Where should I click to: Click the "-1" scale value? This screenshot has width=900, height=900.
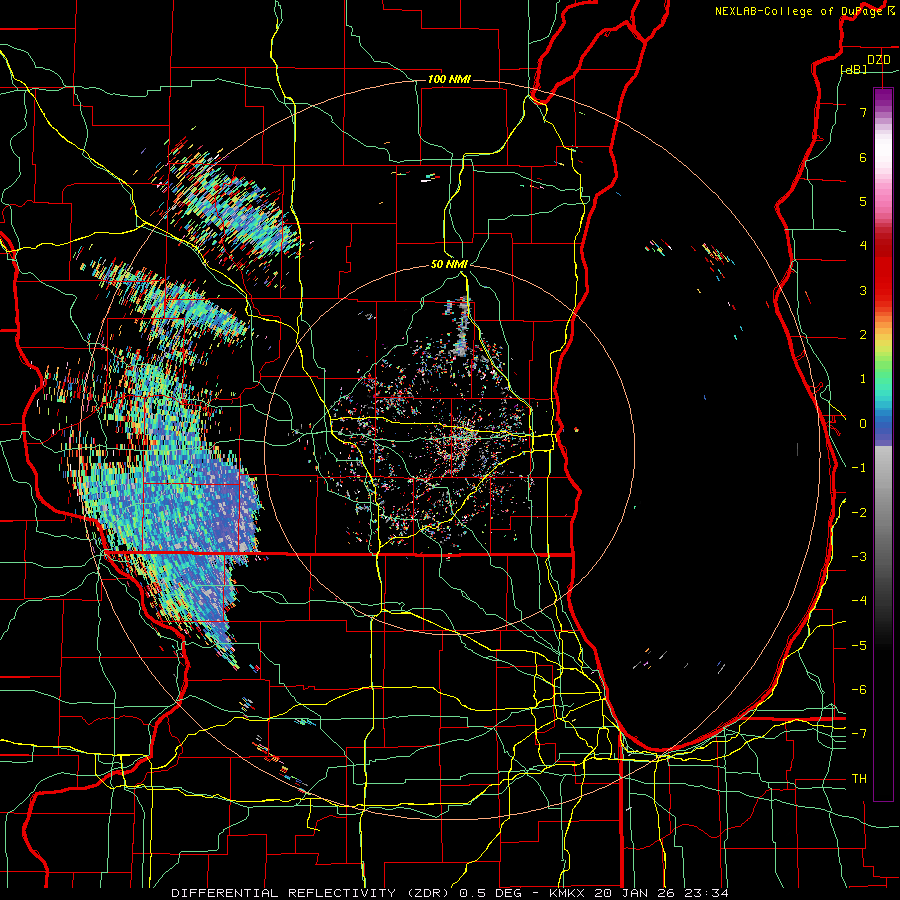pos(859,468)
